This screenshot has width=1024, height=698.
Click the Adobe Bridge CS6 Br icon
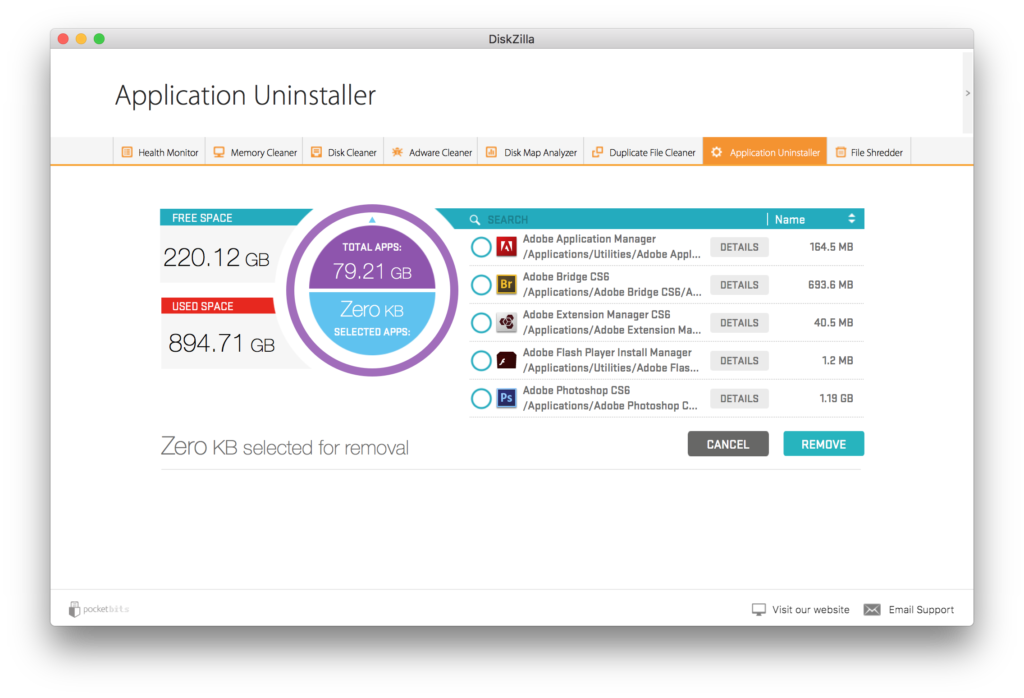coord(506,285)
